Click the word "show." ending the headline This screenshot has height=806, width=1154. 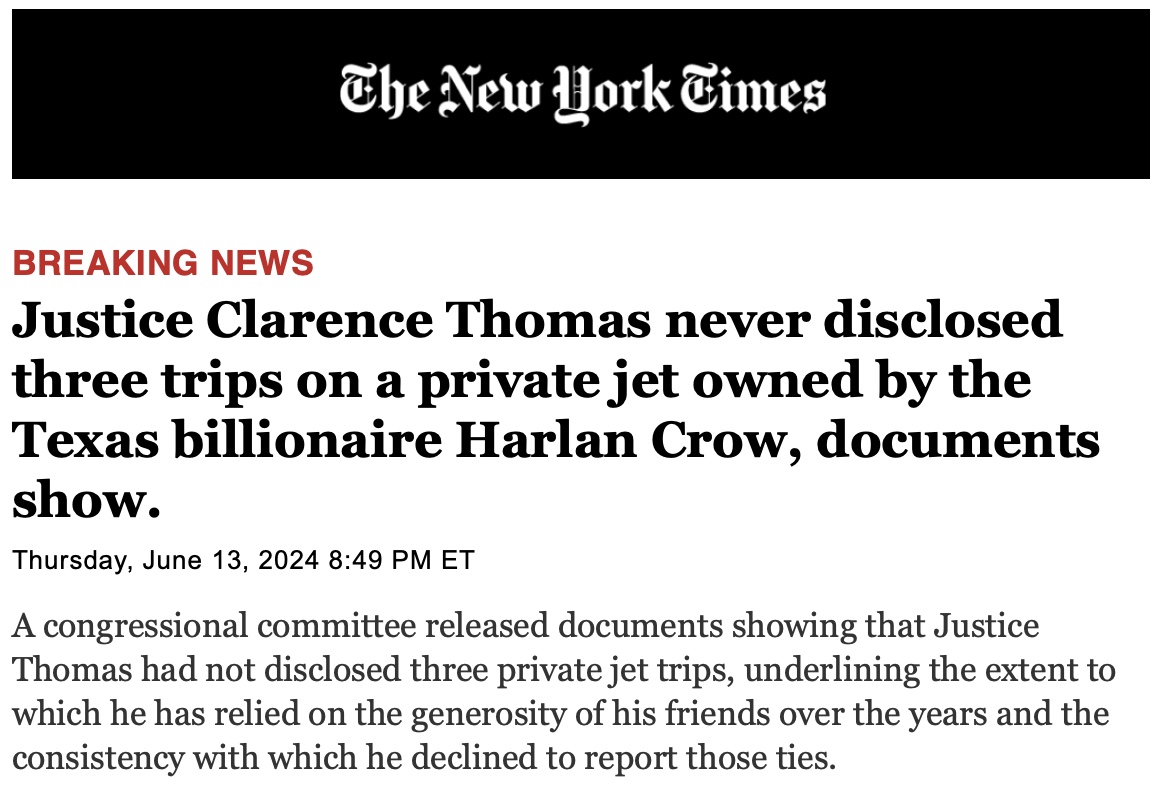pyautogui.click(x=86, y=500)
